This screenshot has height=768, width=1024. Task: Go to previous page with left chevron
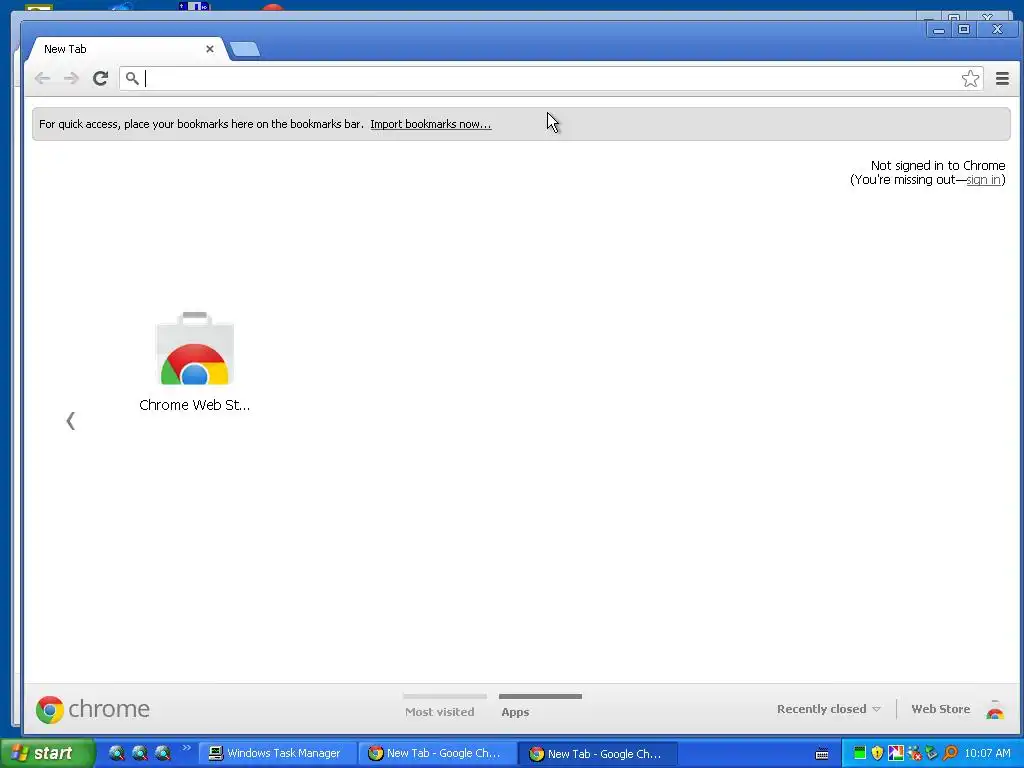(71, 421)
